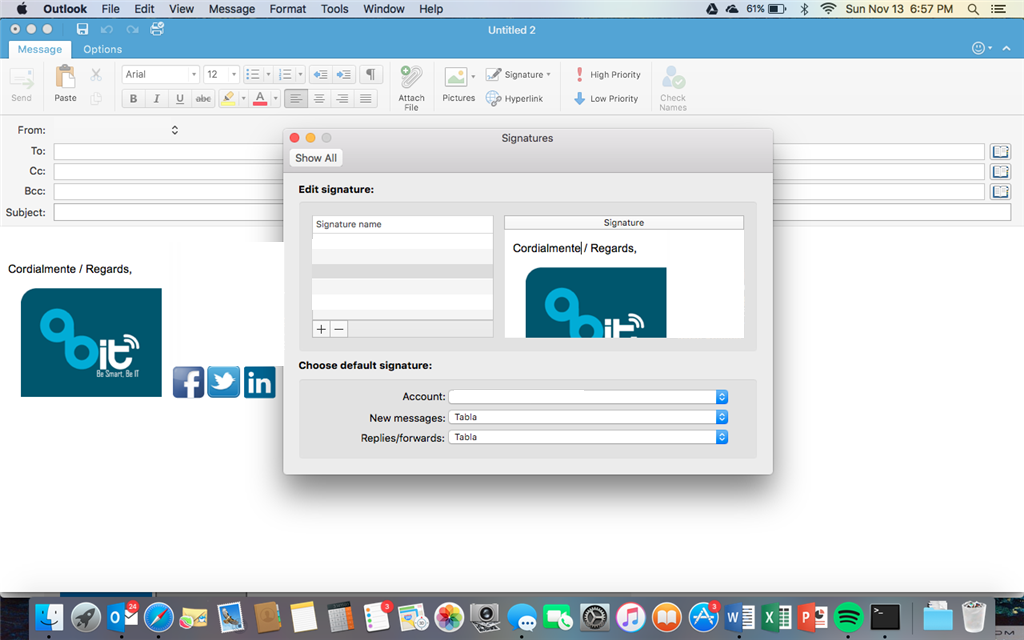The image size is (1024, 640).
Task: Click the Show All button
Action: [316, 158]
